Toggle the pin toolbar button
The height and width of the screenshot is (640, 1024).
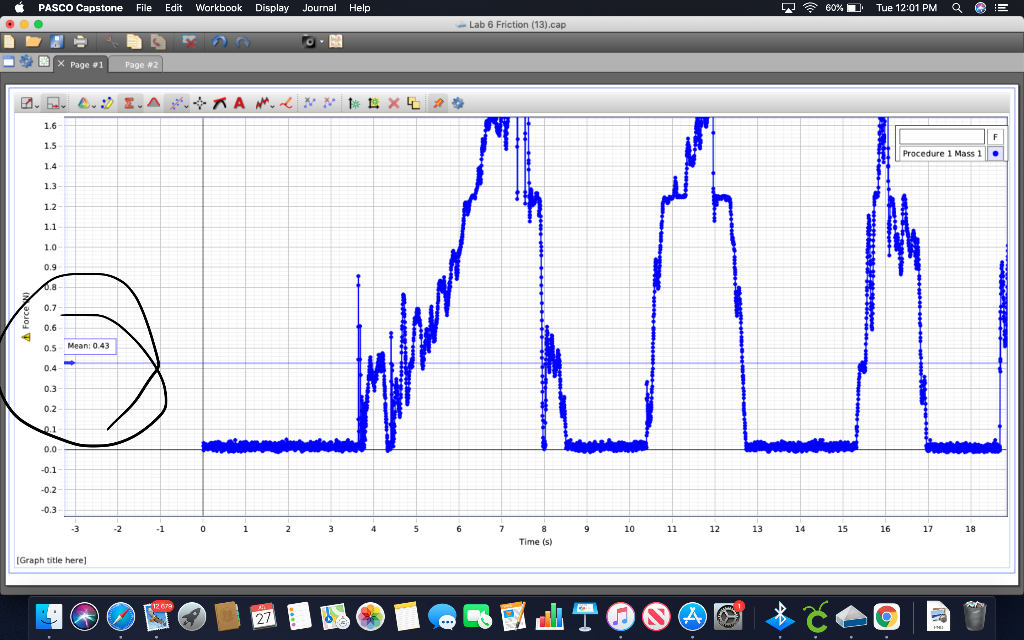click(x=438, y=103)
